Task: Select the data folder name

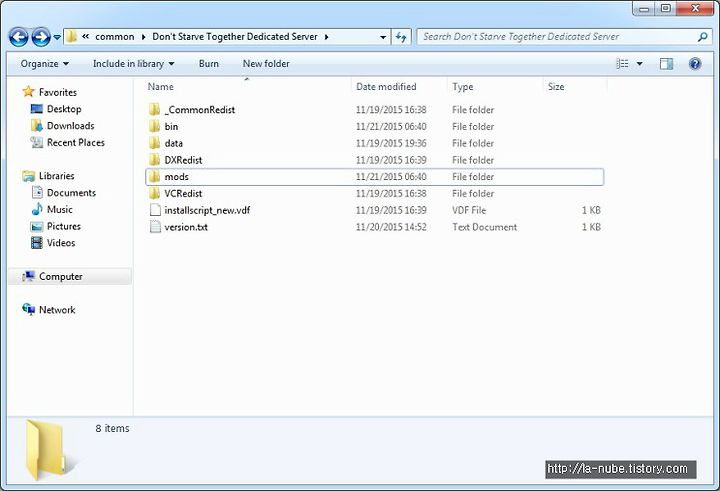Action: 174,143
